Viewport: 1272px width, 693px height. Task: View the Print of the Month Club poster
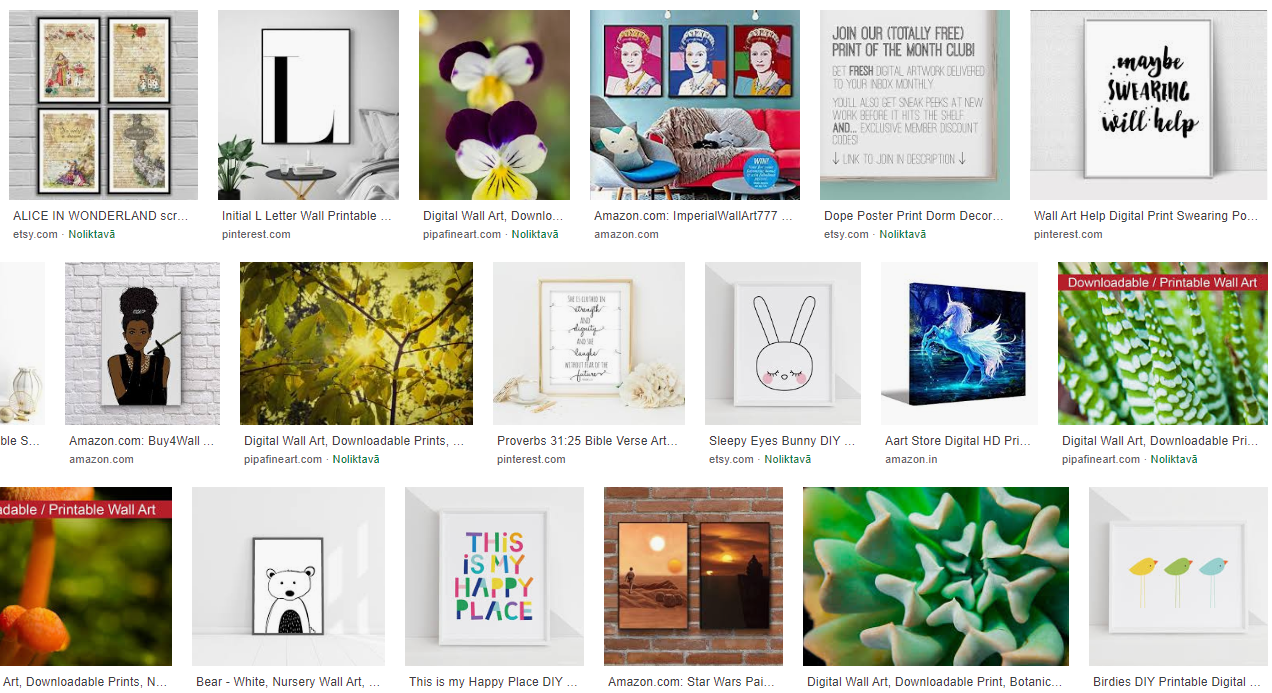(915, 105)
